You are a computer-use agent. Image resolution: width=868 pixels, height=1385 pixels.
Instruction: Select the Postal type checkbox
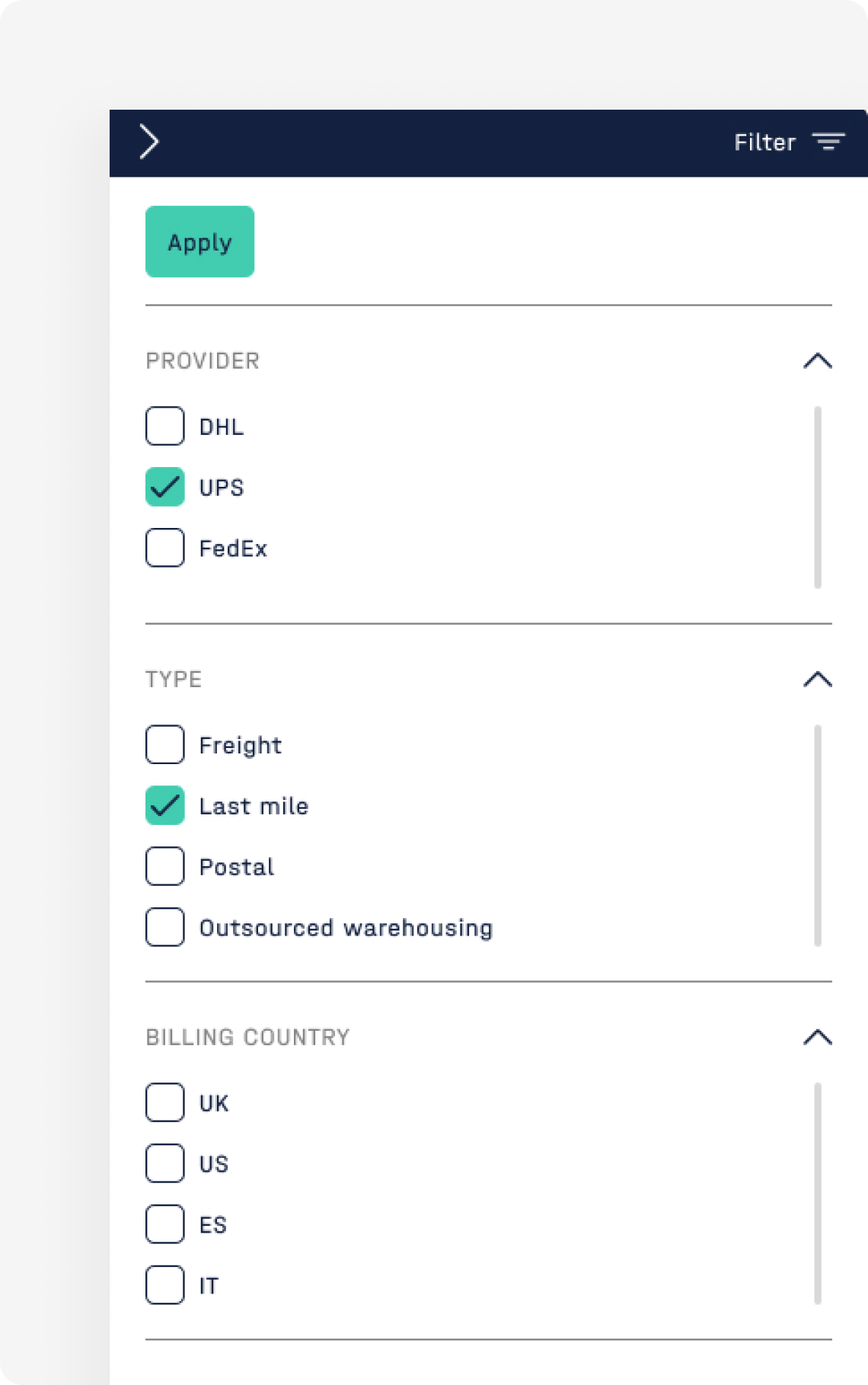click(165, 866)
